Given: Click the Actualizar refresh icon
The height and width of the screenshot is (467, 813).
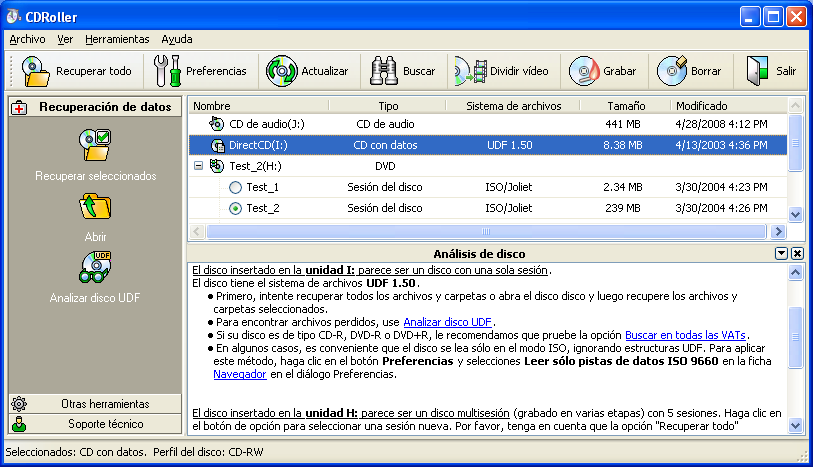Looking at the screenshot, I should 282,71.
